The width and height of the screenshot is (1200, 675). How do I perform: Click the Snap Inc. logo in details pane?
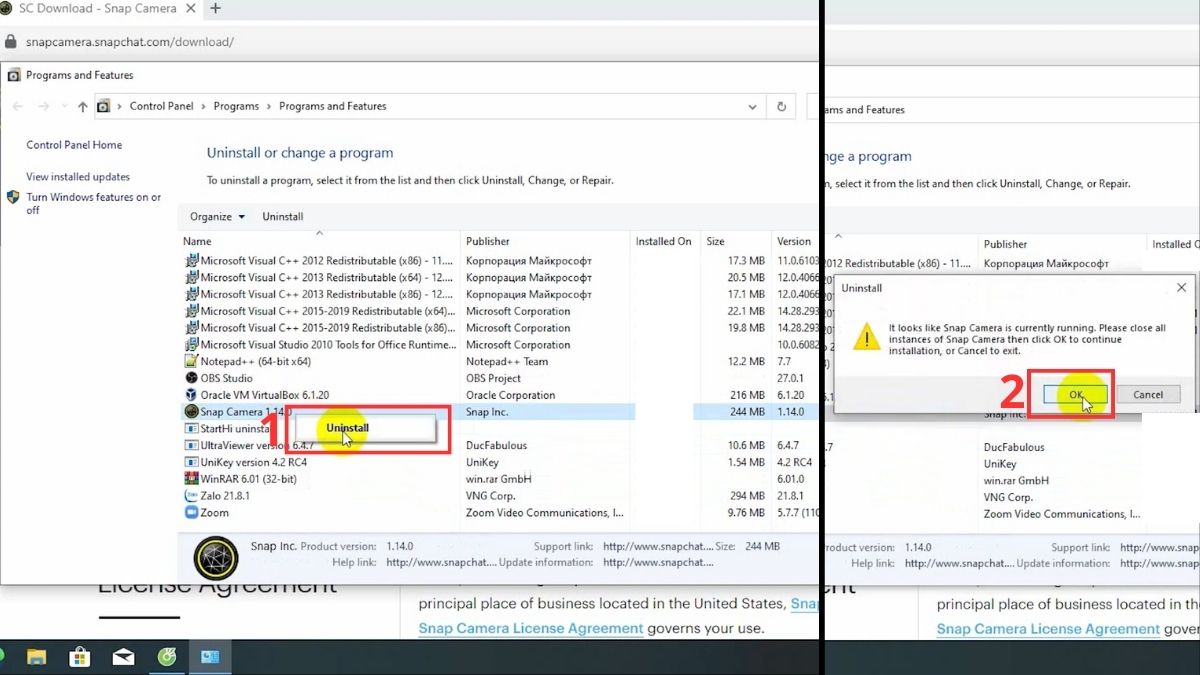coord(216,558)
